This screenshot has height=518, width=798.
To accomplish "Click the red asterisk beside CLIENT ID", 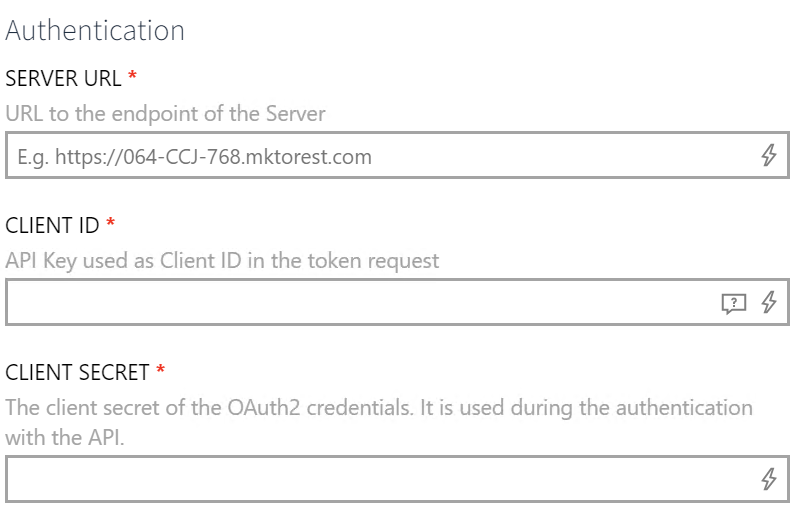I will (x=111, y=225).
